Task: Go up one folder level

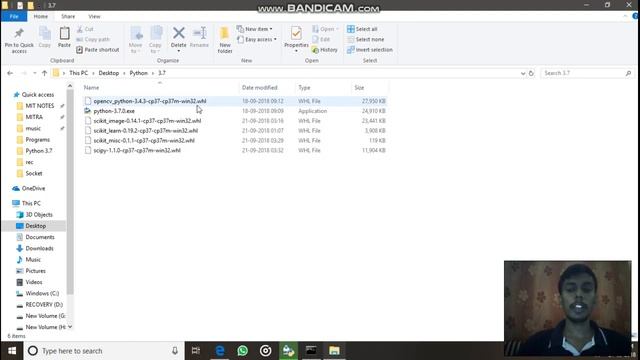Action: click(x=44, y=73)
